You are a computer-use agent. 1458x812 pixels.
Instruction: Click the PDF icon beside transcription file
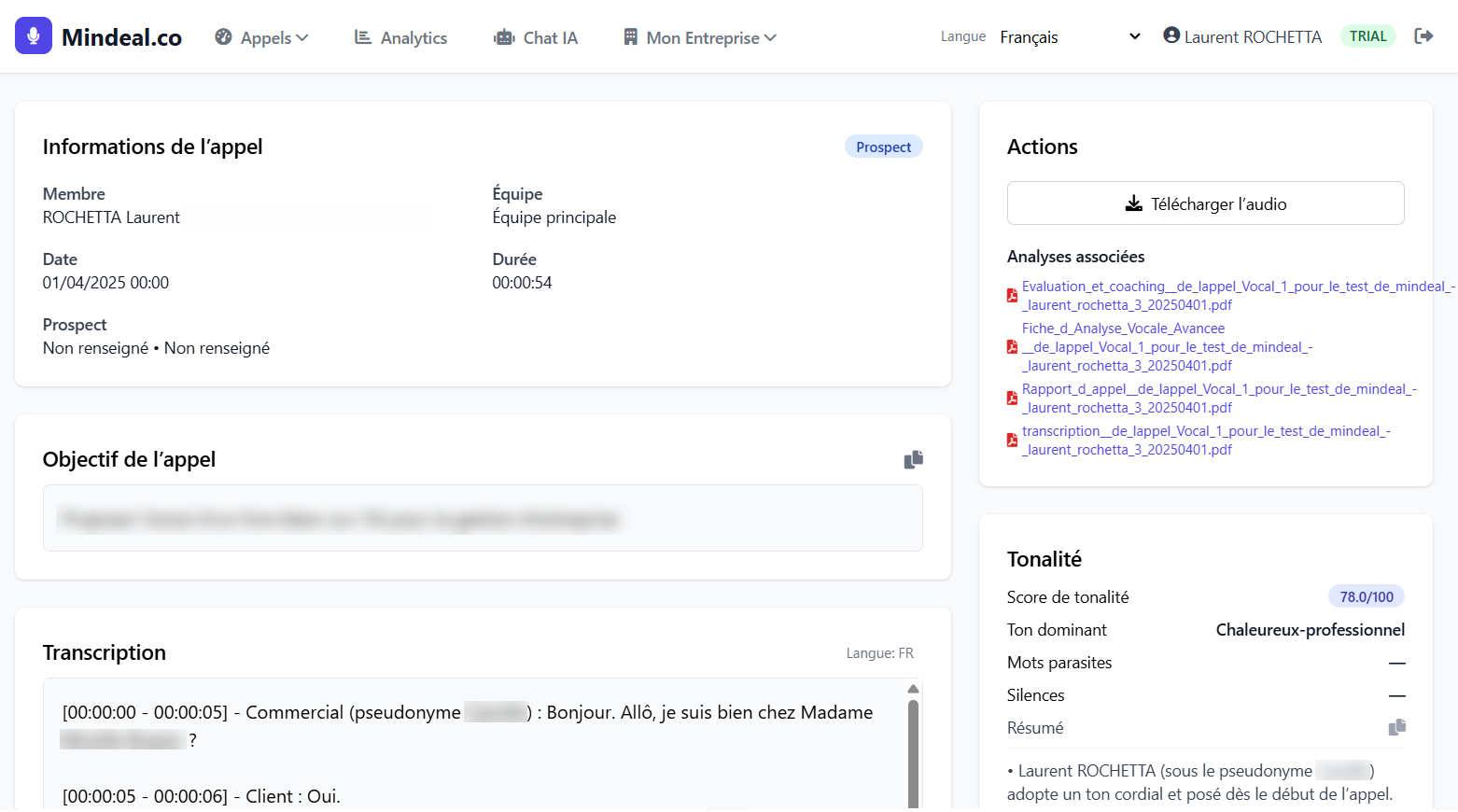(1012, 441)
